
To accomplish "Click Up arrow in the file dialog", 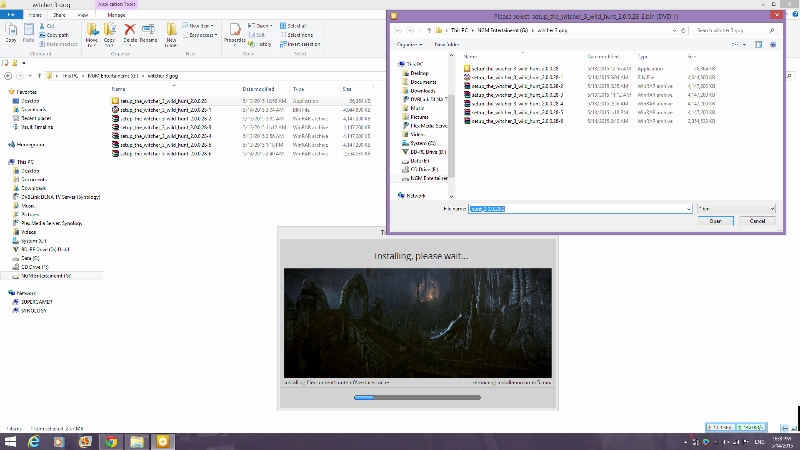I will pyautogui.click(x=429, y=31).
